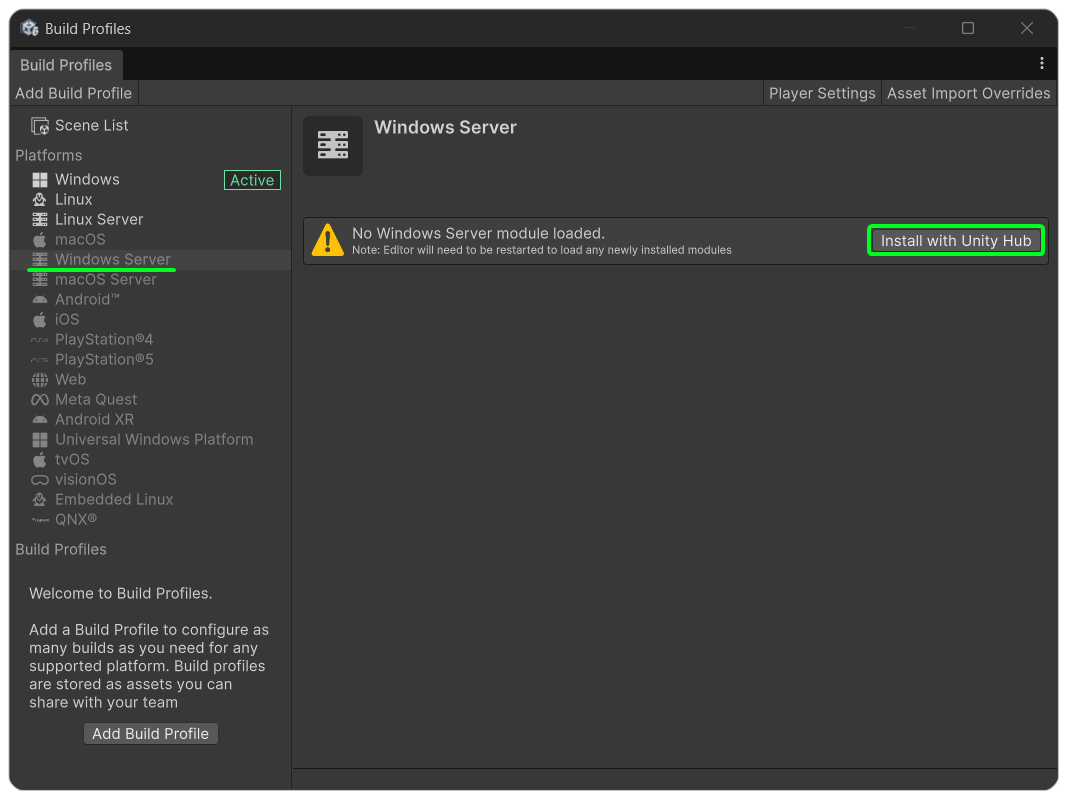Click the Scene List icon
This screenshot has height=799, width=1067.
coord(40,126)
